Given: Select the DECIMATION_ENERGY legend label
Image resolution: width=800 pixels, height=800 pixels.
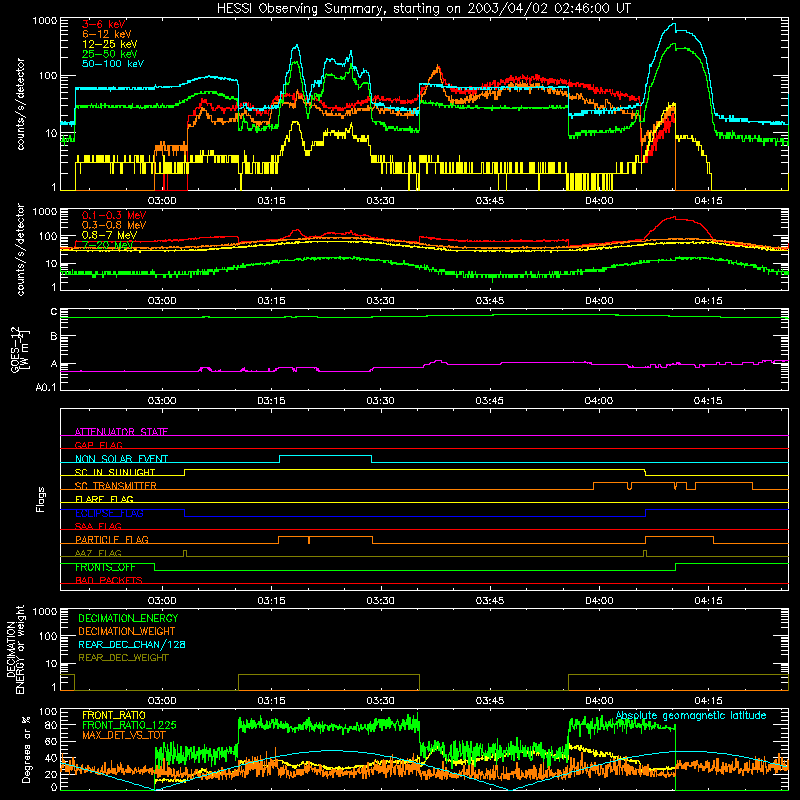Looking at the screenshot, I should 128,618.
